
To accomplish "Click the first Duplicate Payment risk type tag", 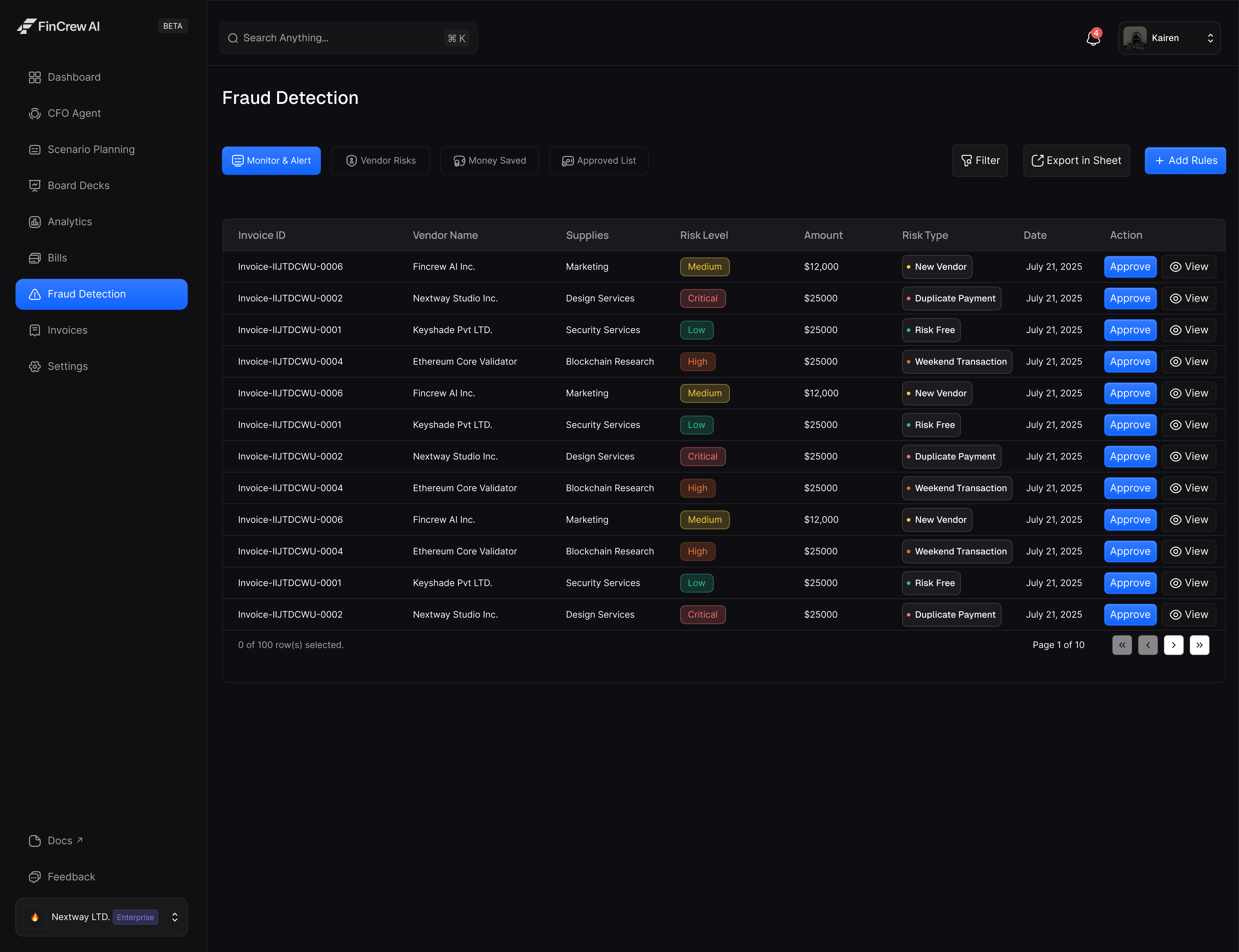I will (x=952, y=299).
